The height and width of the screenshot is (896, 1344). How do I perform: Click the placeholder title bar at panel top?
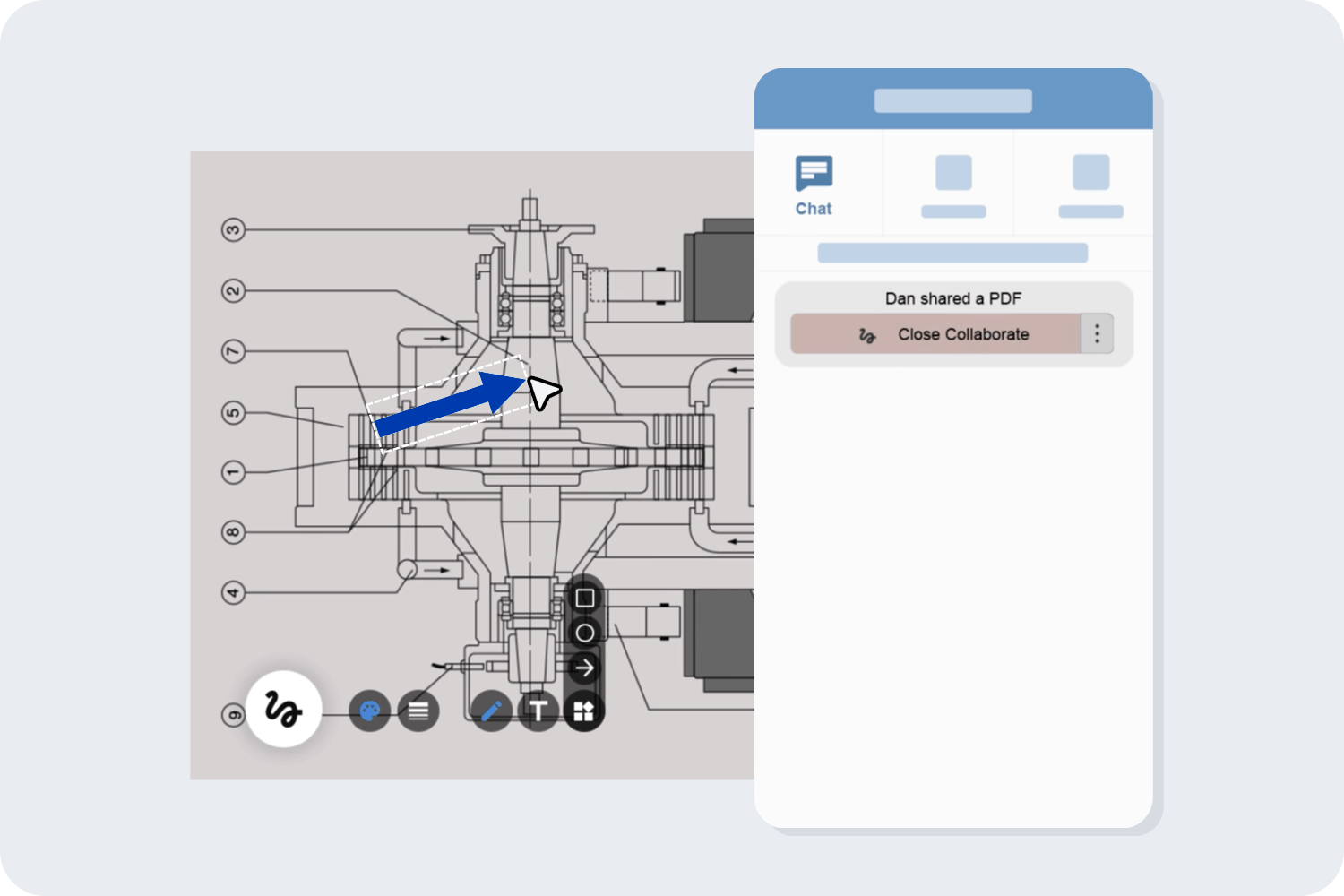pyautogui.click(x=953, y=100)
